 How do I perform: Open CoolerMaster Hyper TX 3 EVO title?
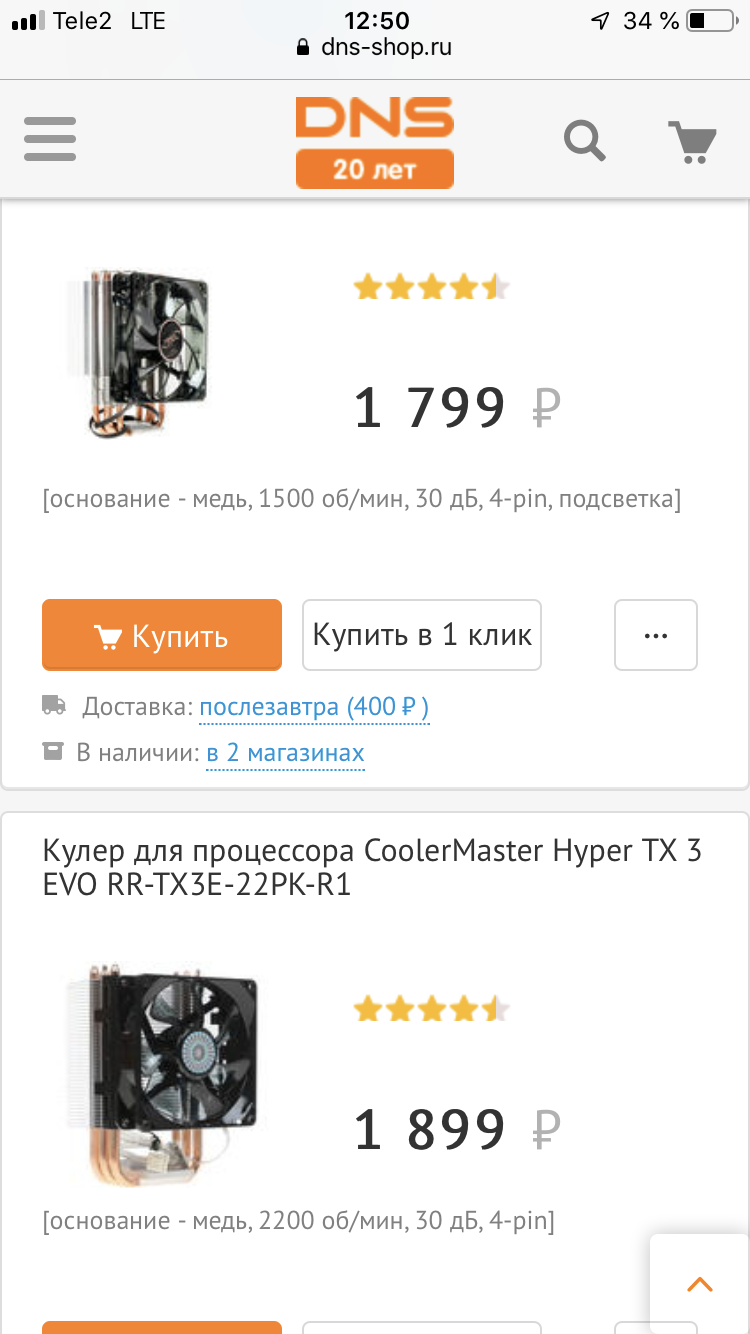pos(372,868)
